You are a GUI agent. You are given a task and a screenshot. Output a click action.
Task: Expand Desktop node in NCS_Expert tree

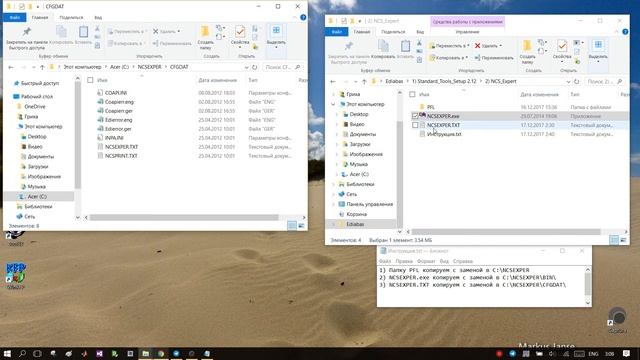click(x=337, y=115)
